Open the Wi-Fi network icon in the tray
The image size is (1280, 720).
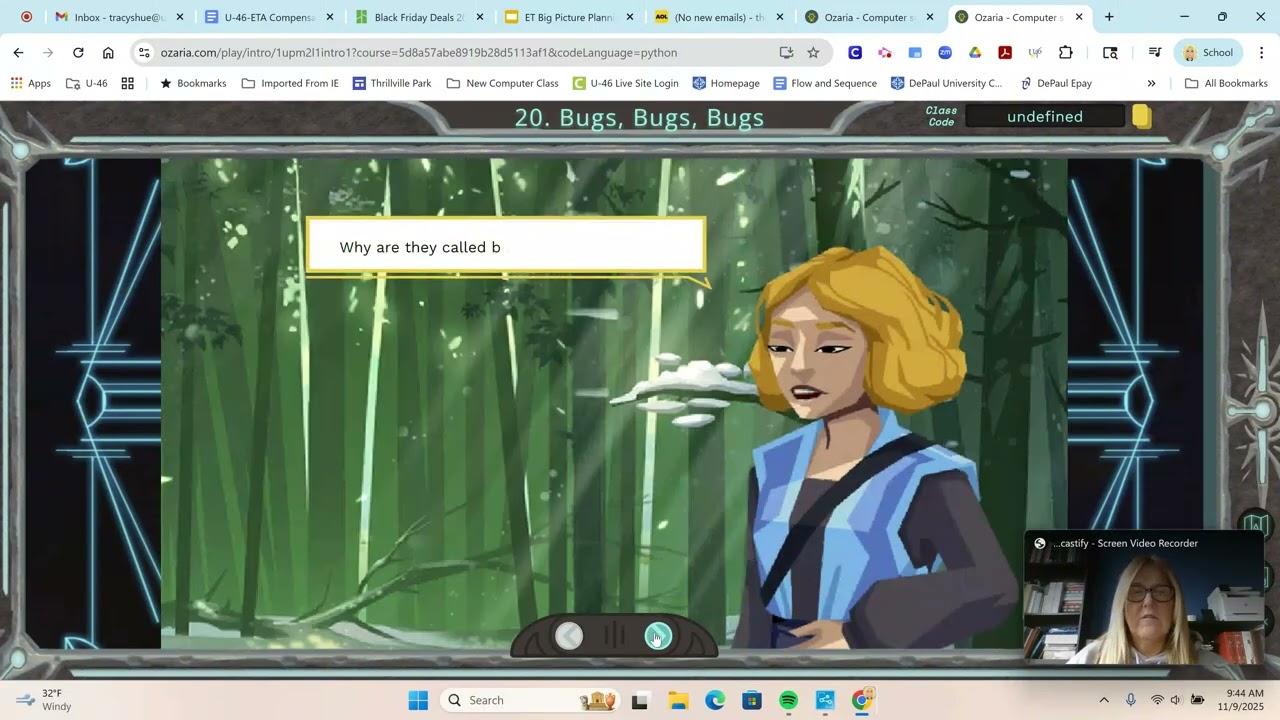[1157, 700]
